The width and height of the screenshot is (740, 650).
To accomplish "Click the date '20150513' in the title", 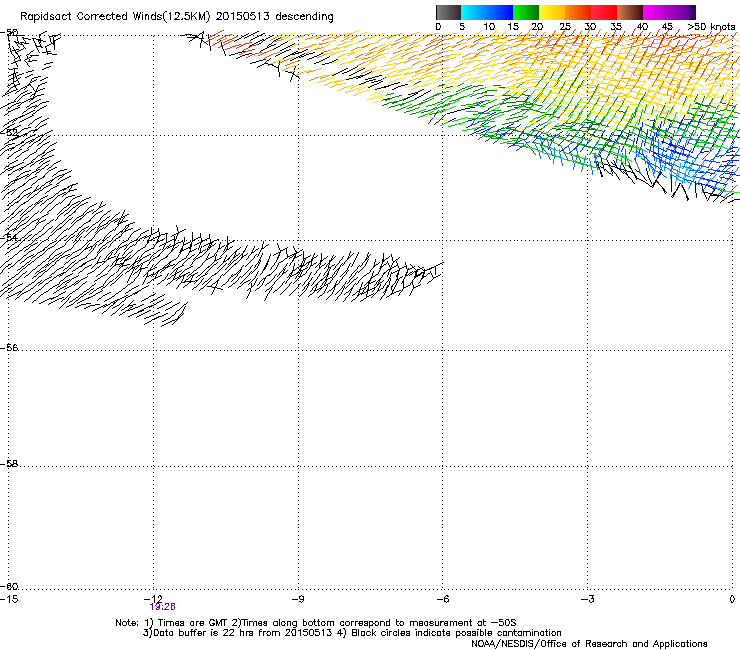I will 243,17.
